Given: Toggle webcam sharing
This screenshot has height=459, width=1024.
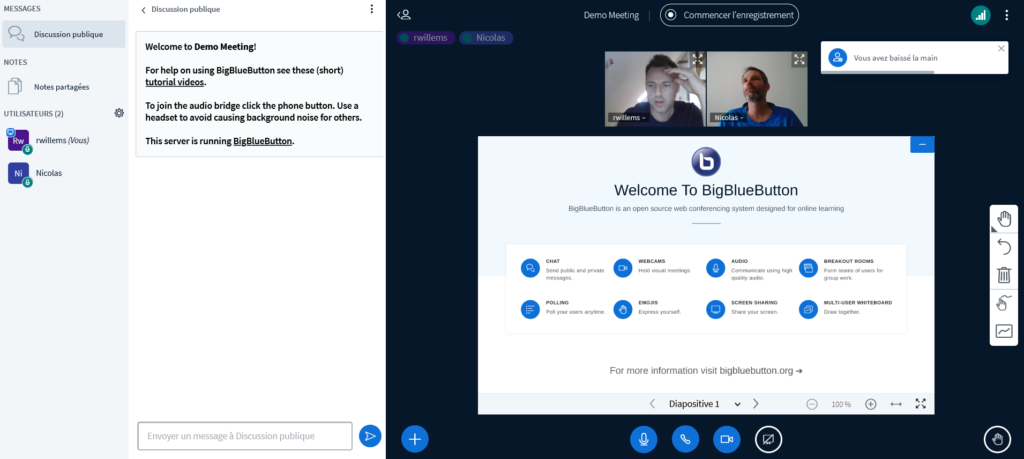Looking at the screenshot, I should click(726, 439).
